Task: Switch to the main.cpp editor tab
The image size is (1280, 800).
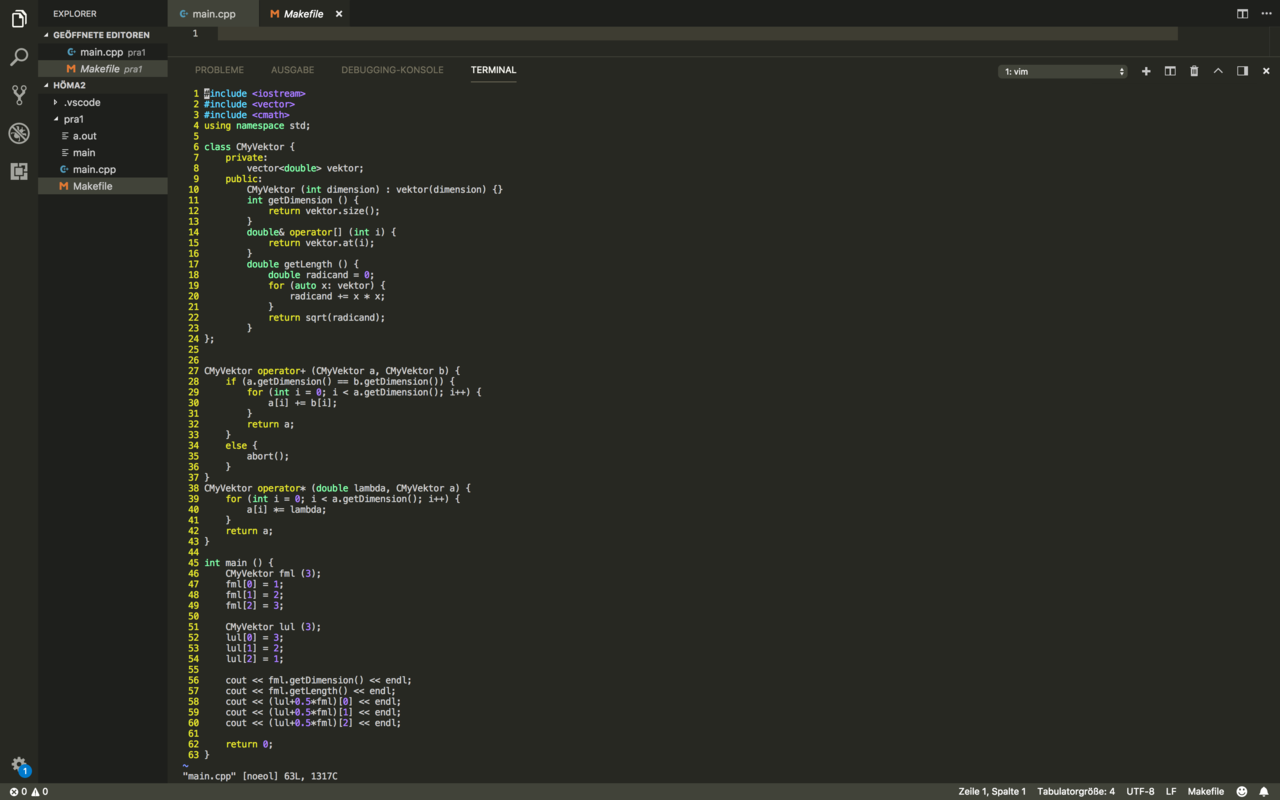Action: click(213, 14)
